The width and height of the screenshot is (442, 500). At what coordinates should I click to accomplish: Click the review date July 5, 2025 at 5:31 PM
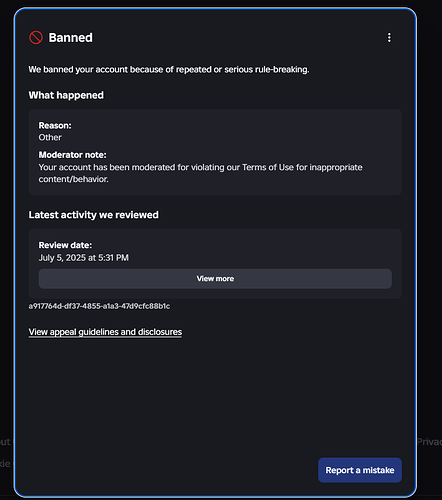pyautogui.click(x=84, y=258)
